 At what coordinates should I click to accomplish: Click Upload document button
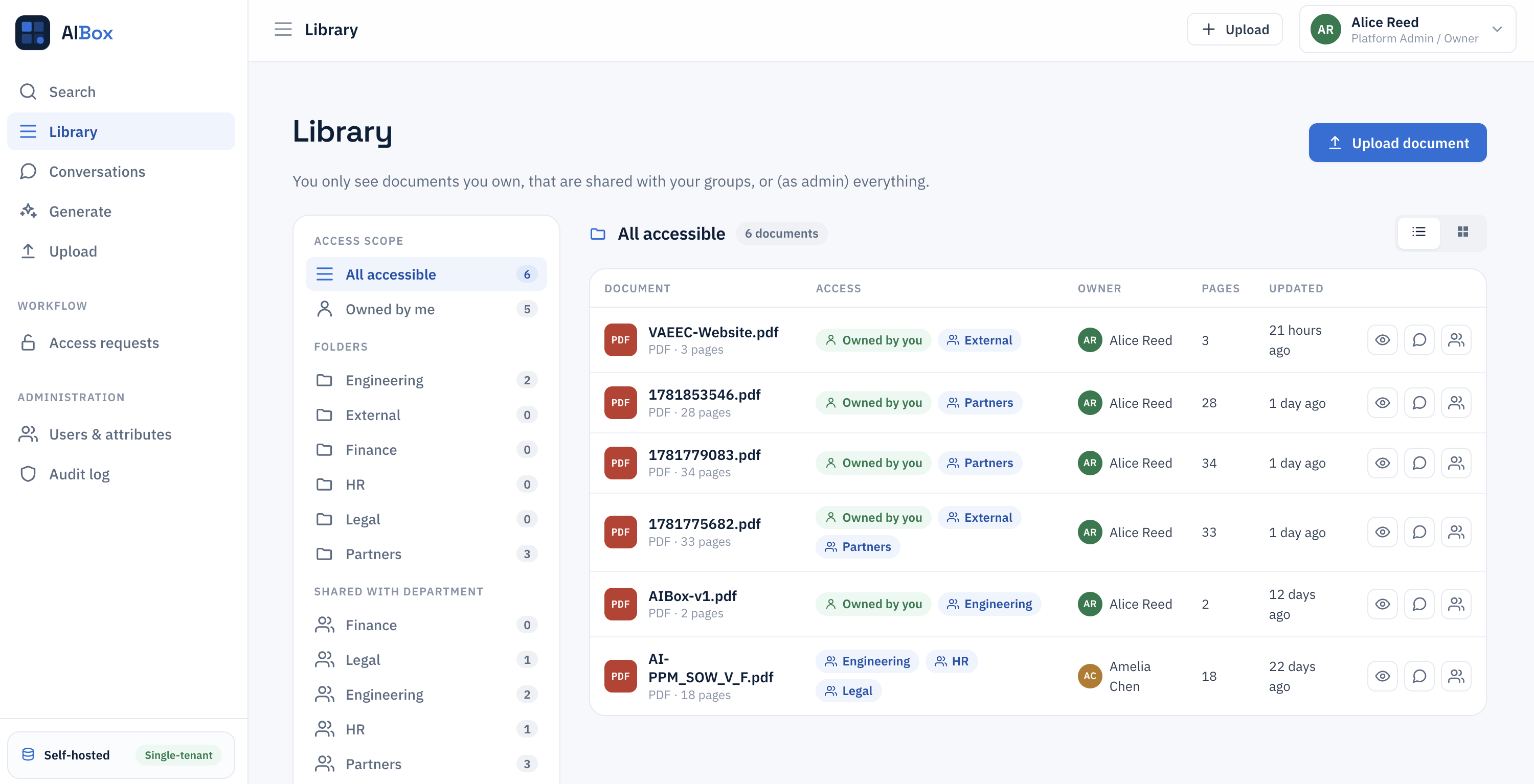point(1397,143)
